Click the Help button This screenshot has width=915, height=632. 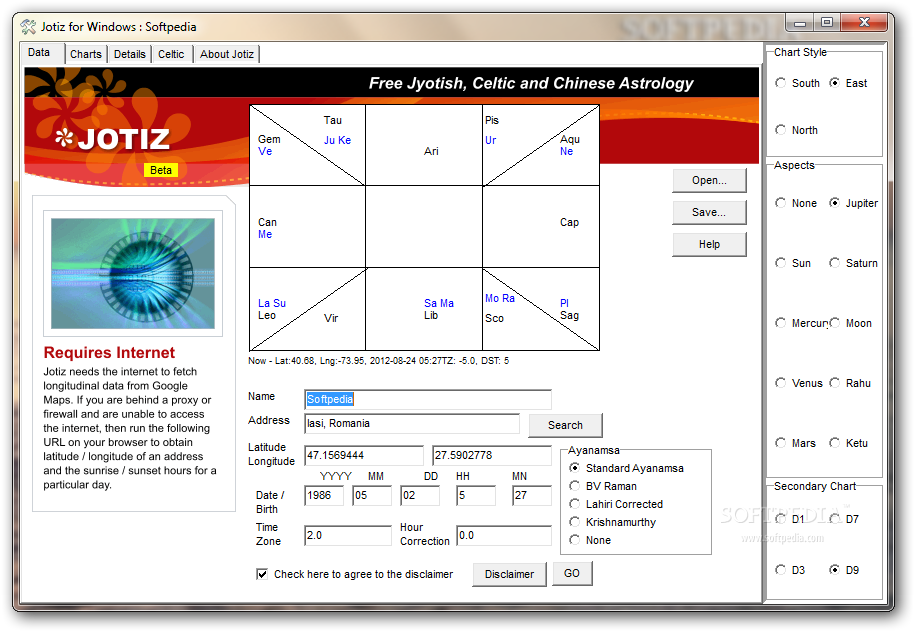709,245
